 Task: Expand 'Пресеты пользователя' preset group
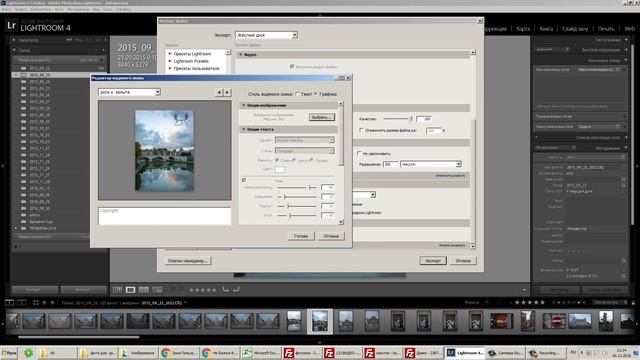click(170, 68)
